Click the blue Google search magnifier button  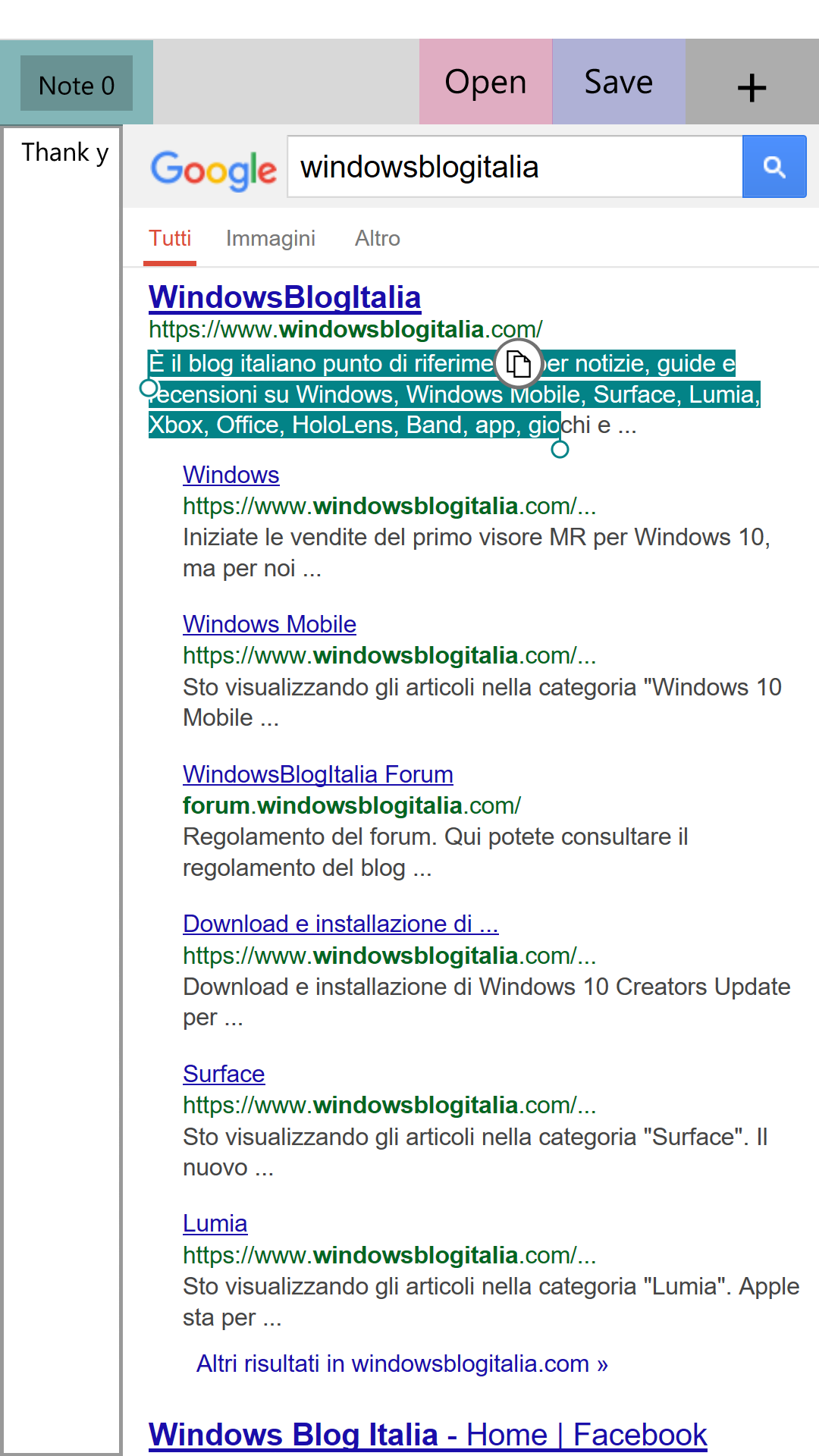point(774,167)
